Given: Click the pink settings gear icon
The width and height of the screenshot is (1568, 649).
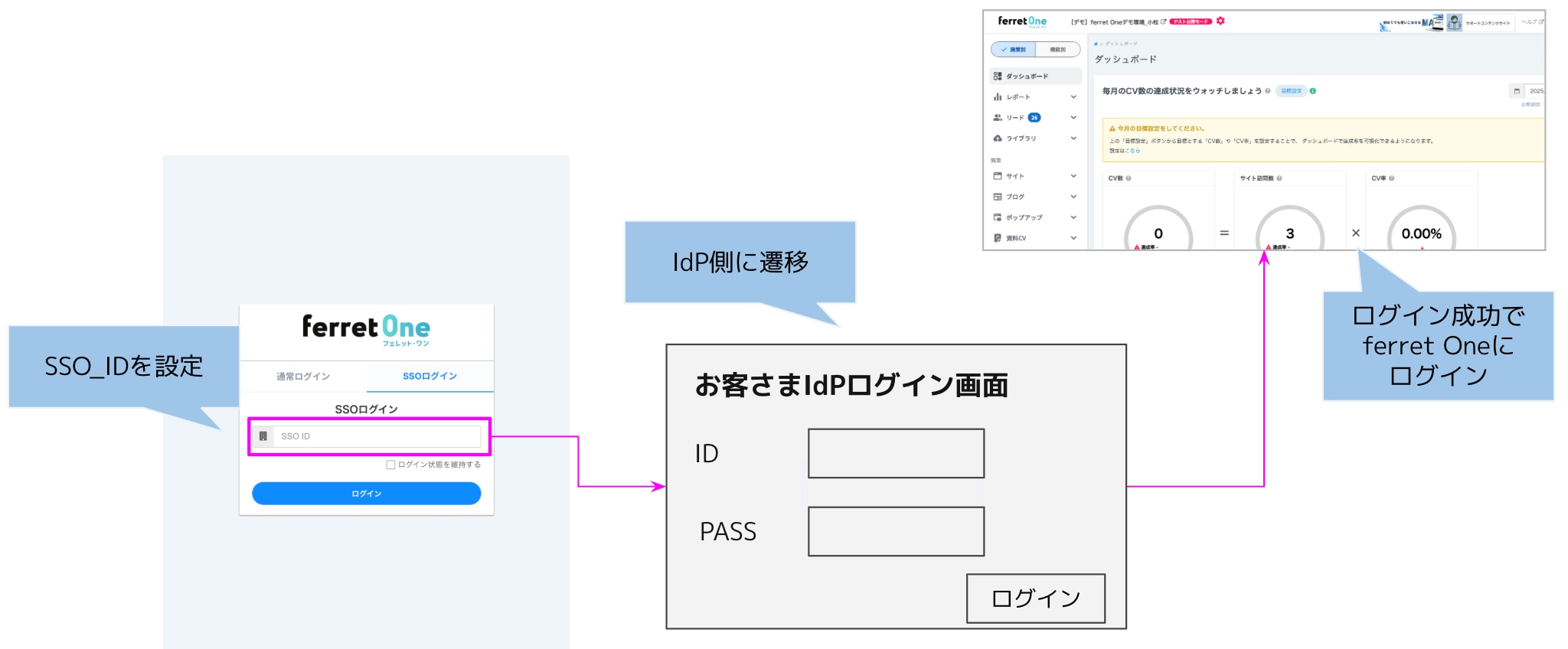Looking at the screenshot, I should [x=1220, y=21].
